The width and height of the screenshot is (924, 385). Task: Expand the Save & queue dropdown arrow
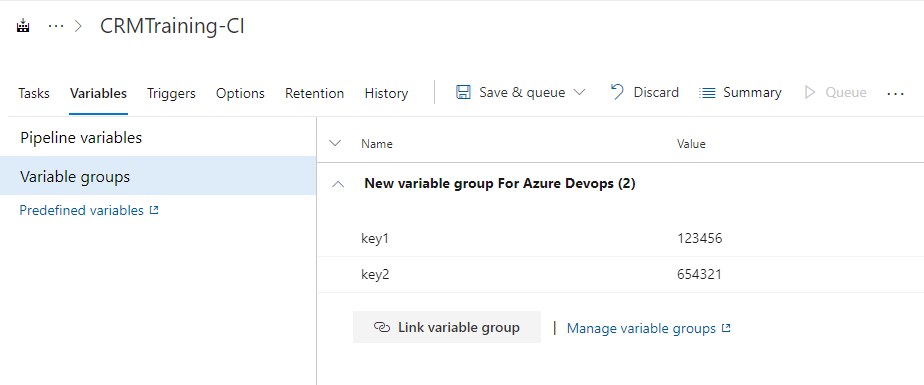pyautogui.click(x=579, y=93)
